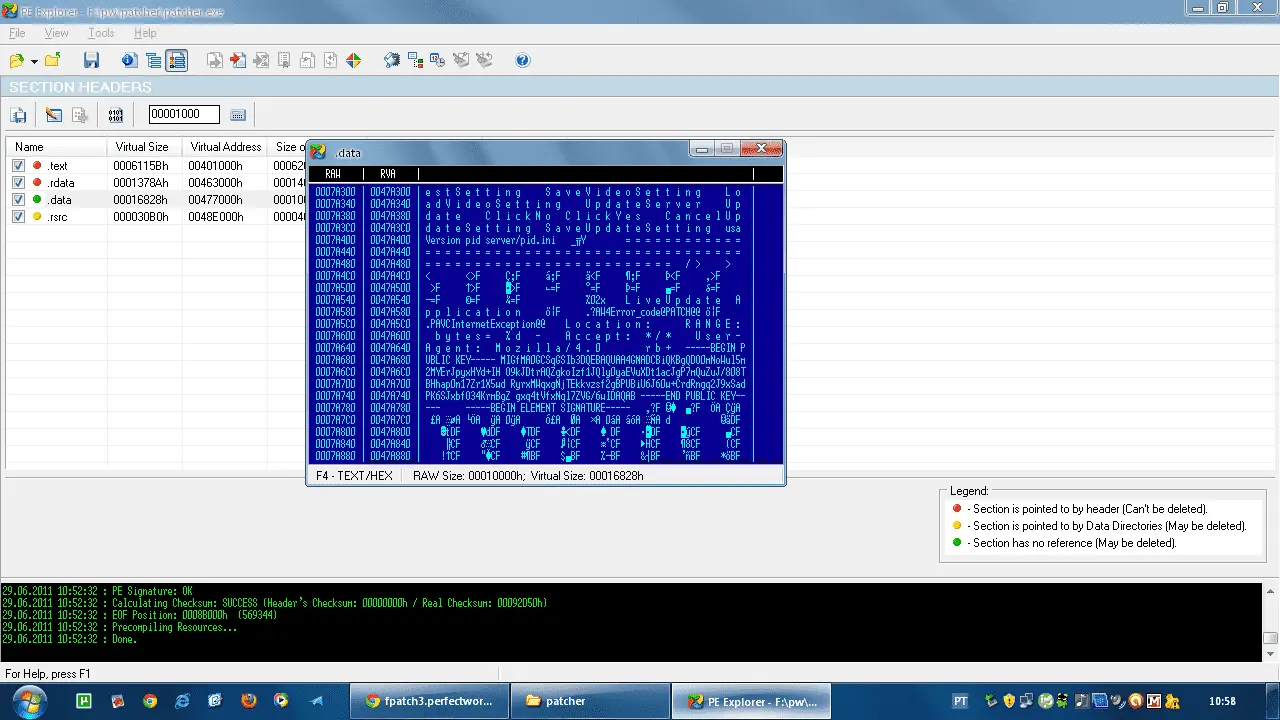Click the red arrow import icon
1280x720 pixels.
point(238,61)
